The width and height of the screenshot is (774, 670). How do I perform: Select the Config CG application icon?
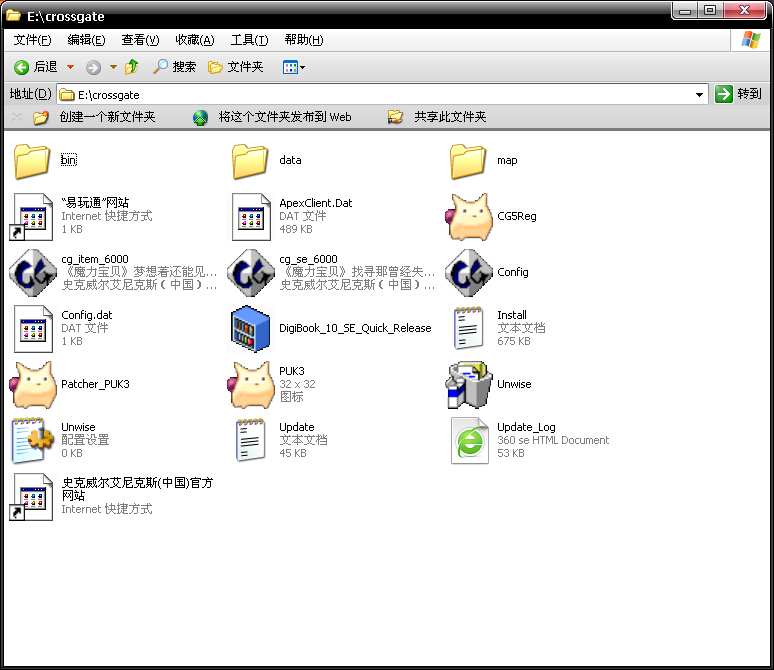[x=468, y=273]
